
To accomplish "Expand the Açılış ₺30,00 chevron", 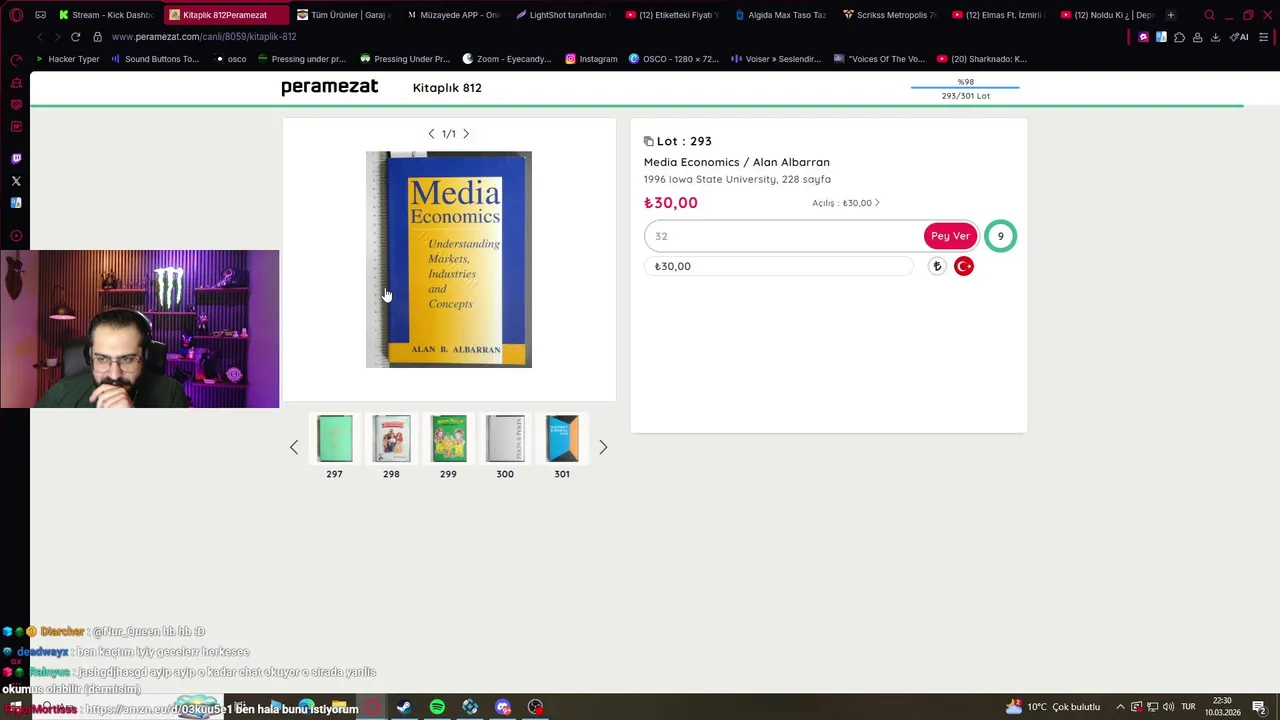I will tap(877, 203).
